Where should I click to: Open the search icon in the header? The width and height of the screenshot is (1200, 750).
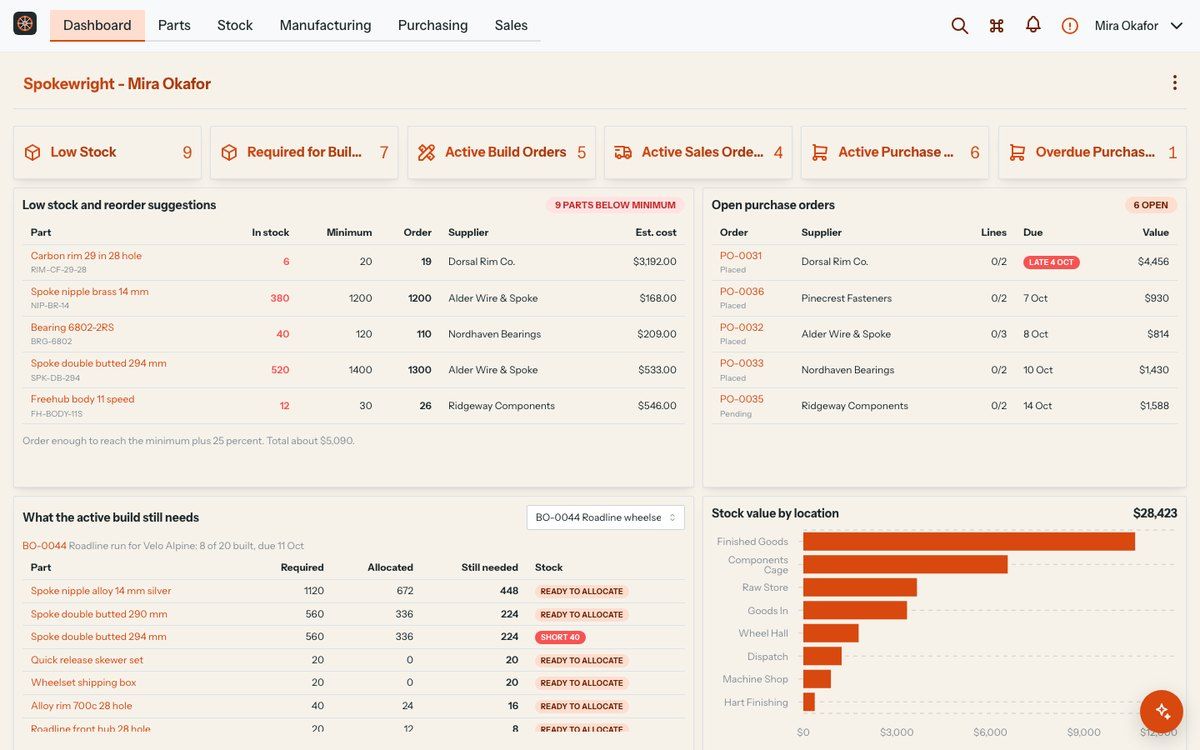960,26
